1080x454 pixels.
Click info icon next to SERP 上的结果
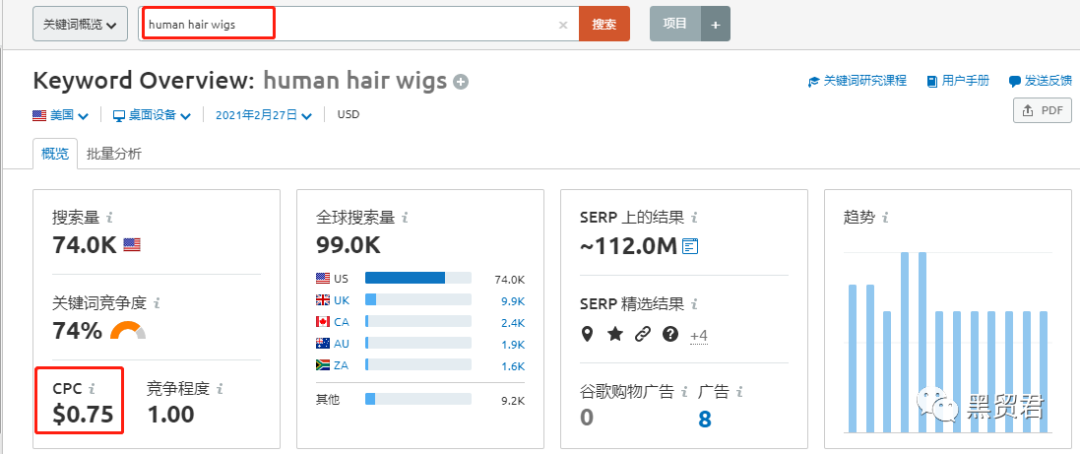694,218
